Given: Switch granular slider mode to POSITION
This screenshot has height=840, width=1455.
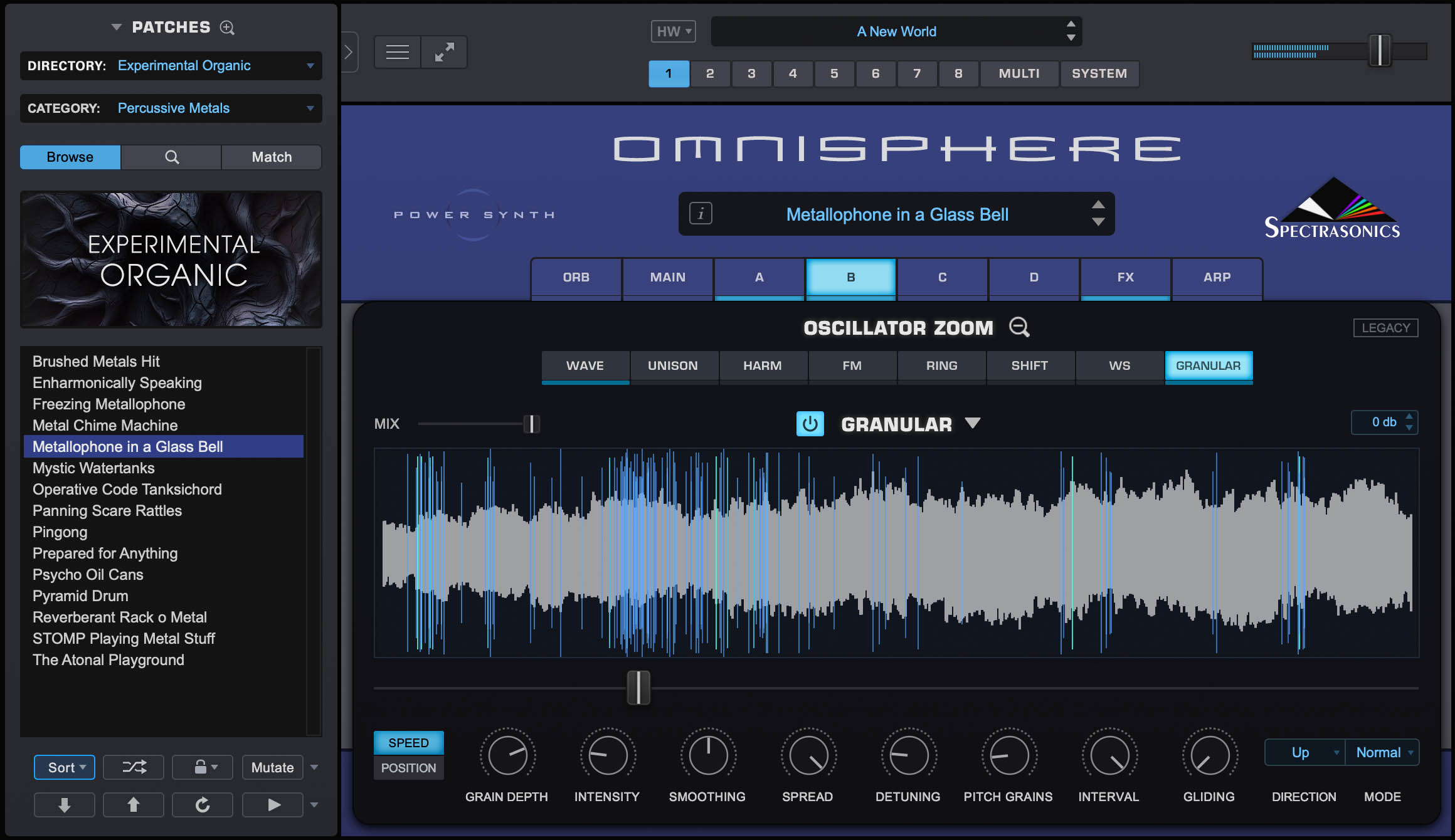Looking at the screenshot, I should pos(408,767).
